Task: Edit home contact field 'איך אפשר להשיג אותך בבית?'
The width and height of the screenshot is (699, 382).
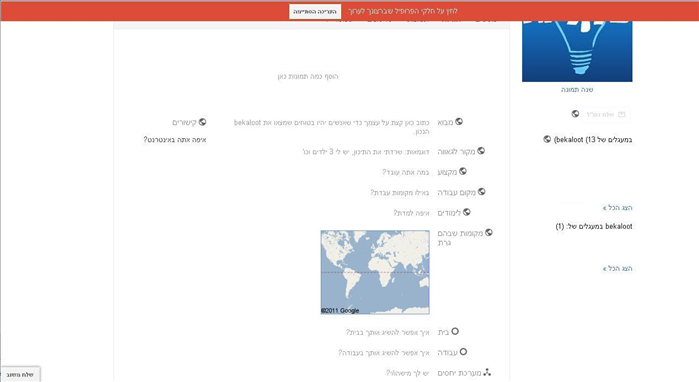Action: click(388, 332)
